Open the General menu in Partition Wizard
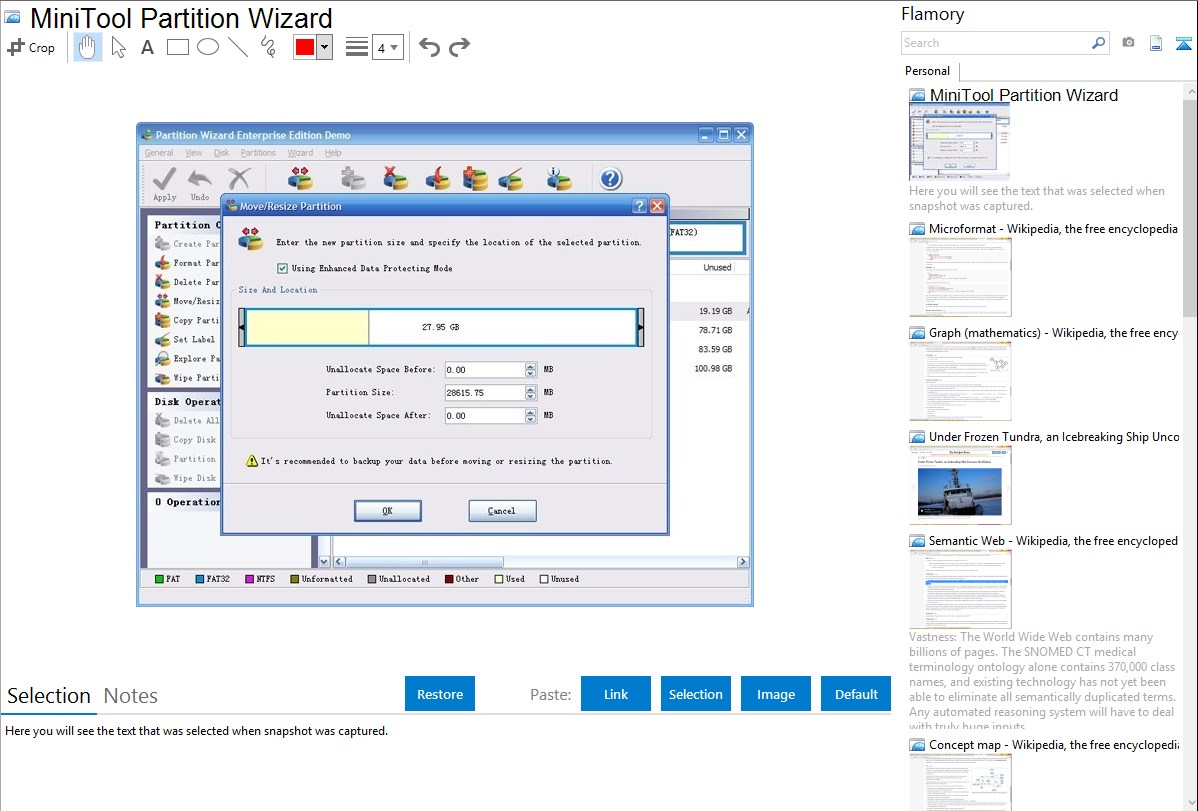The height and width of the screenshot is (811, 1198). 159,153
